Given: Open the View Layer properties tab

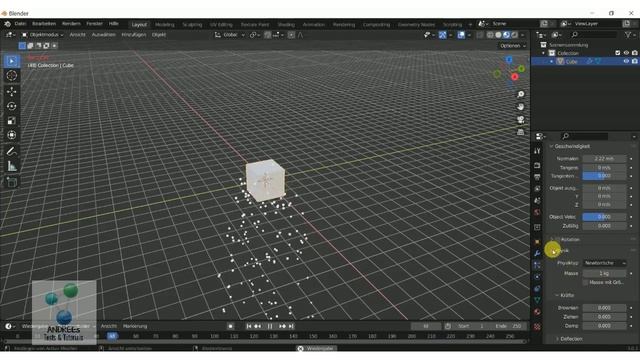Looking at the screenshot, I should tap(537, 189).
